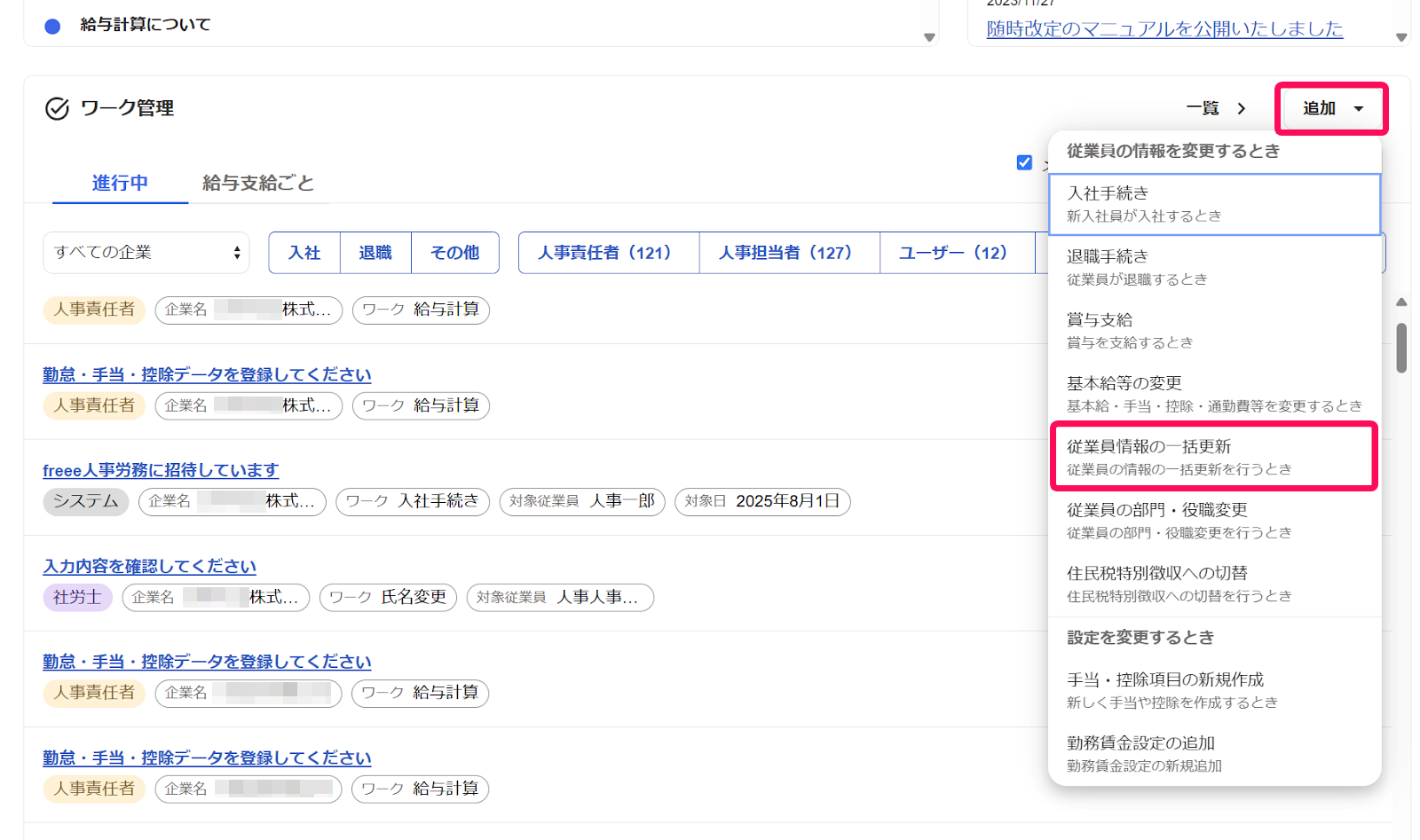Open the 一覧 list link
Screen dimensions: 1420x840
(1203, 108)
